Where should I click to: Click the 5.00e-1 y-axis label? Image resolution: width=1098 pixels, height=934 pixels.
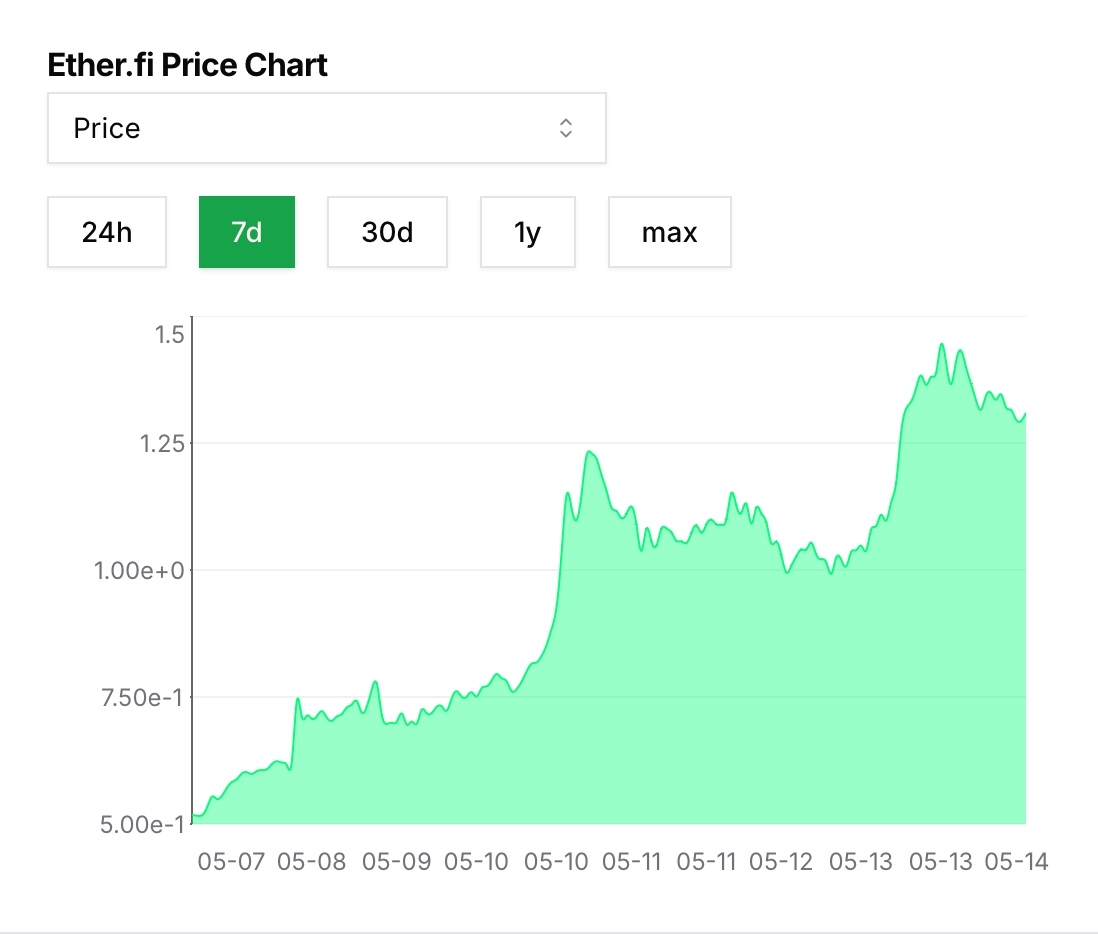pos(142,824)
